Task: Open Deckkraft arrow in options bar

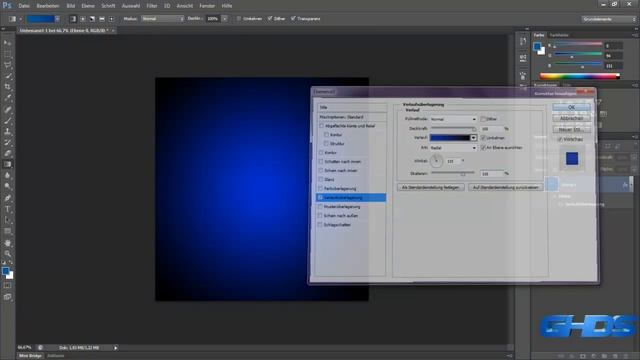Action: coord(224,19)
